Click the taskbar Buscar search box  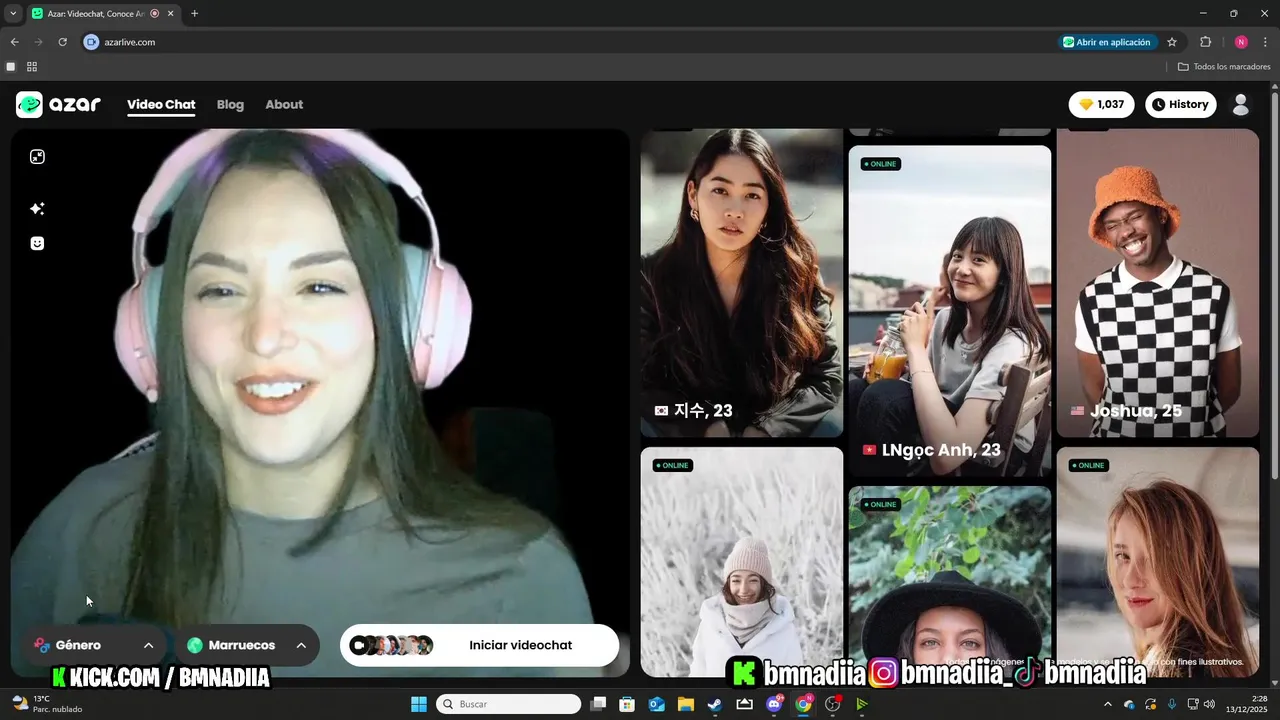click(x=508, y=704)
